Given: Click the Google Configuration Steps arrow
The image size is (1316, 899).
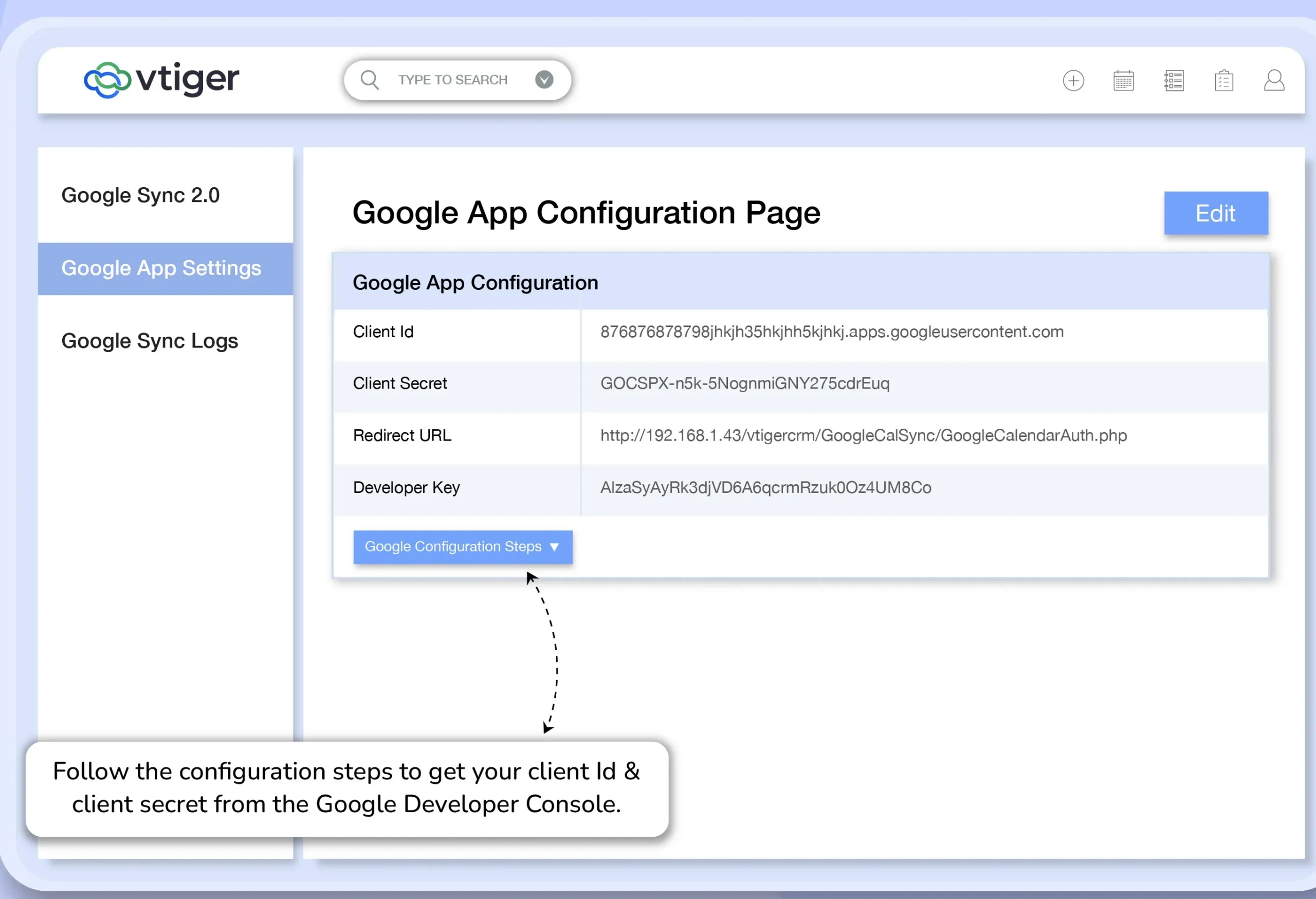Looking at the screenshot, I should coord(554,547).
